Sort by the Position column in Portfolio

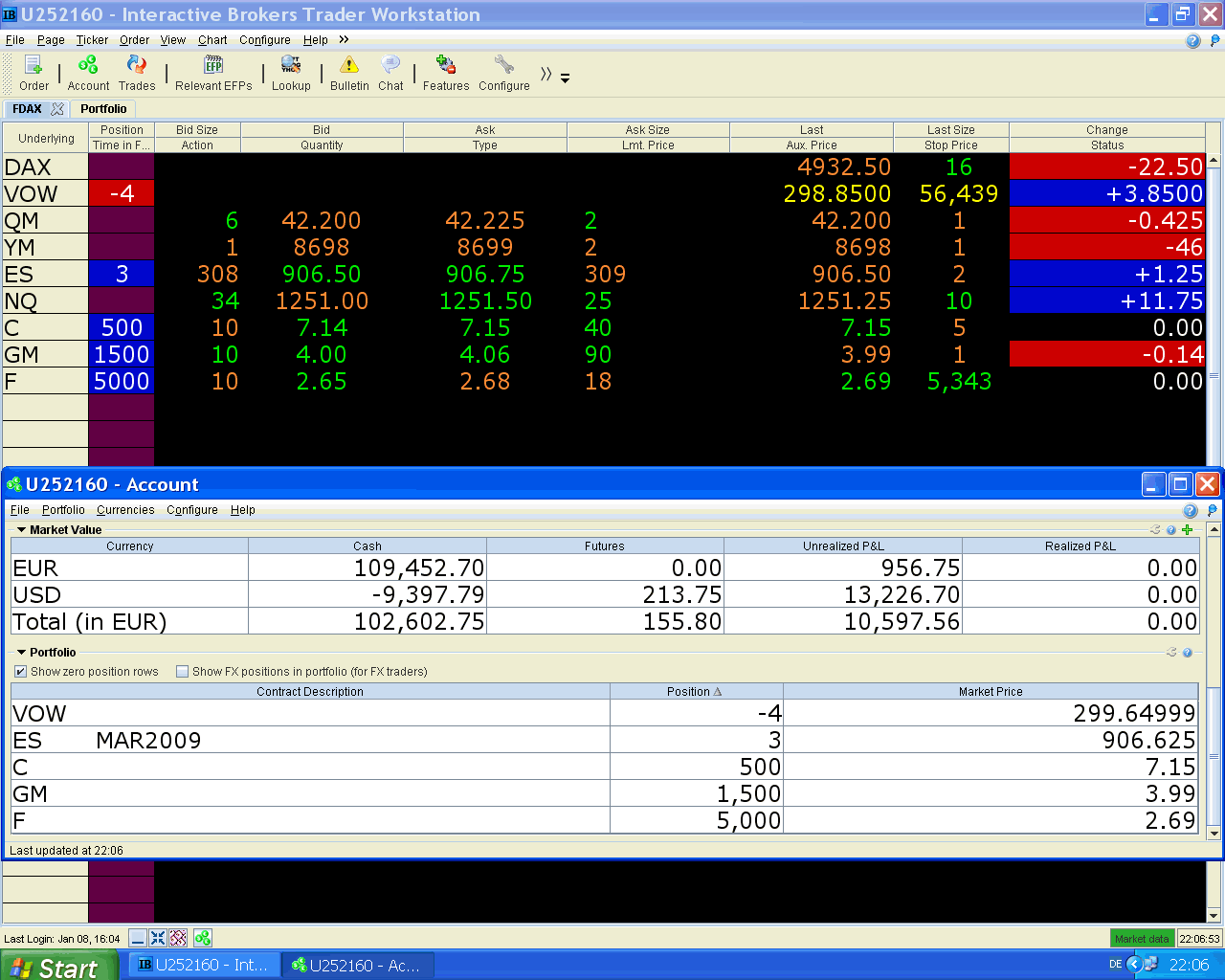pyautogui.click(x=696, y=691)
